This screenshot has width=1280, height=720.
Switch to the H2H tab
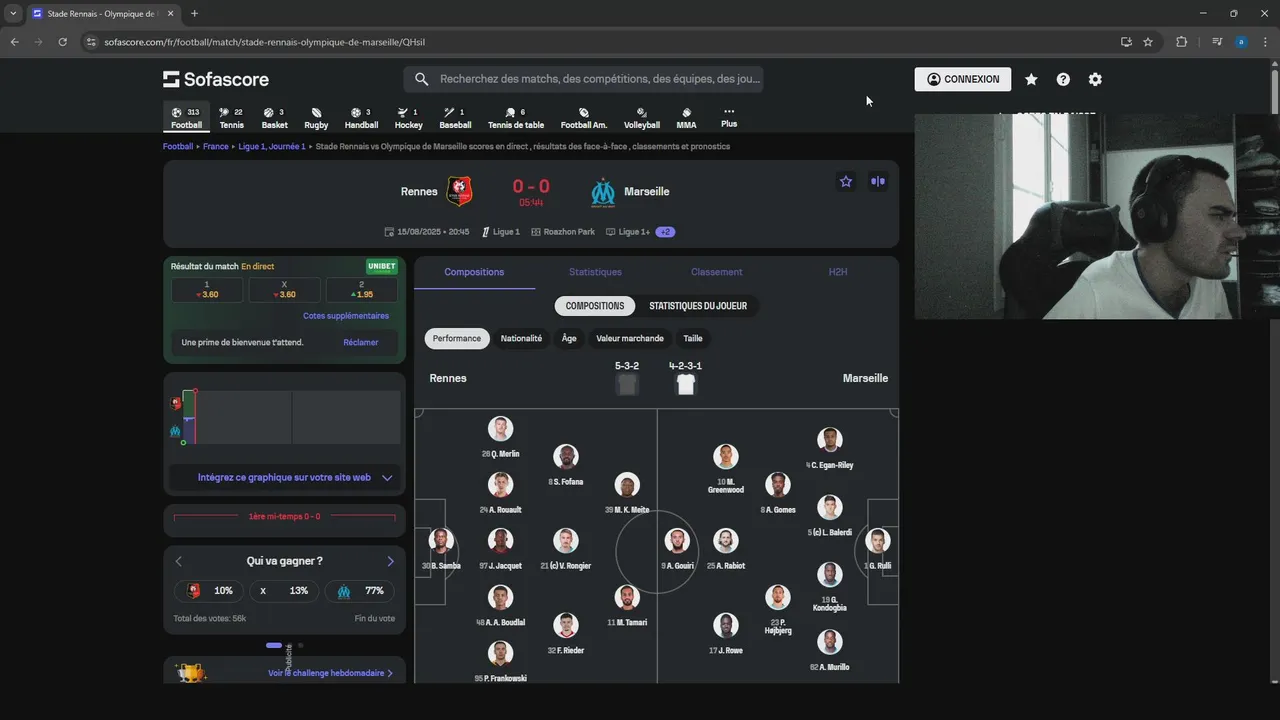[x=838, y=272]
